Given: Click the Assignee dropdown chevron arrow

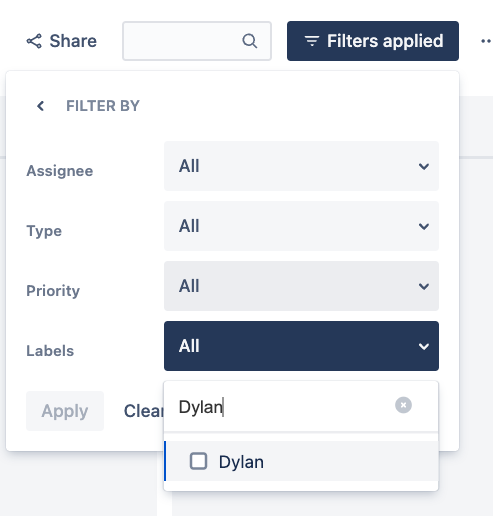Looking at the screenshot, I should pos(424,166).
